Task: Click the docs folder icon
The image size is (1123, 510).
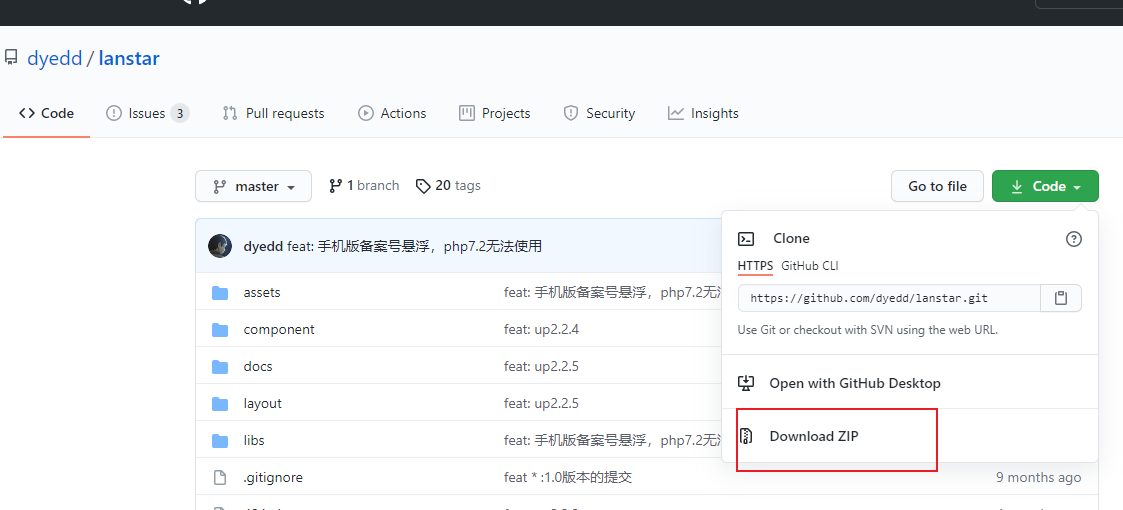Action: 220,366
